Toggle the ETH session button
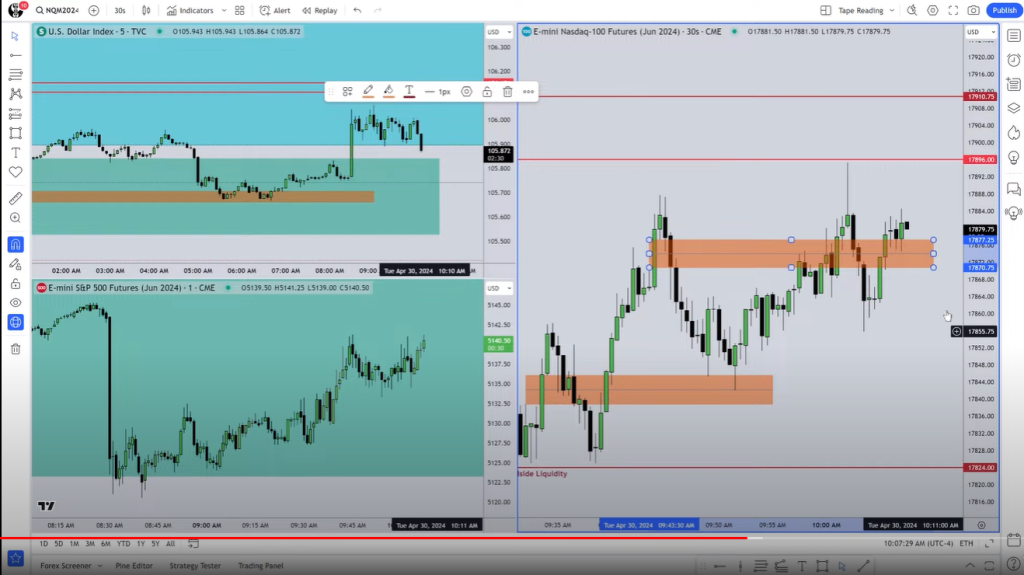Viewport: 1024px width, 575px height. coord(966,544)
